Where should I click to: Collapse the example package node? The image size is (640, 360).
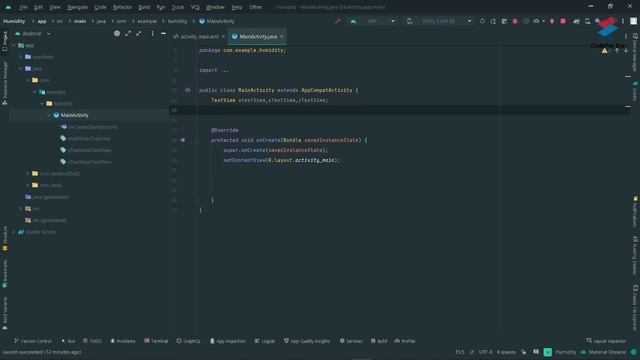tap(35, 92)
